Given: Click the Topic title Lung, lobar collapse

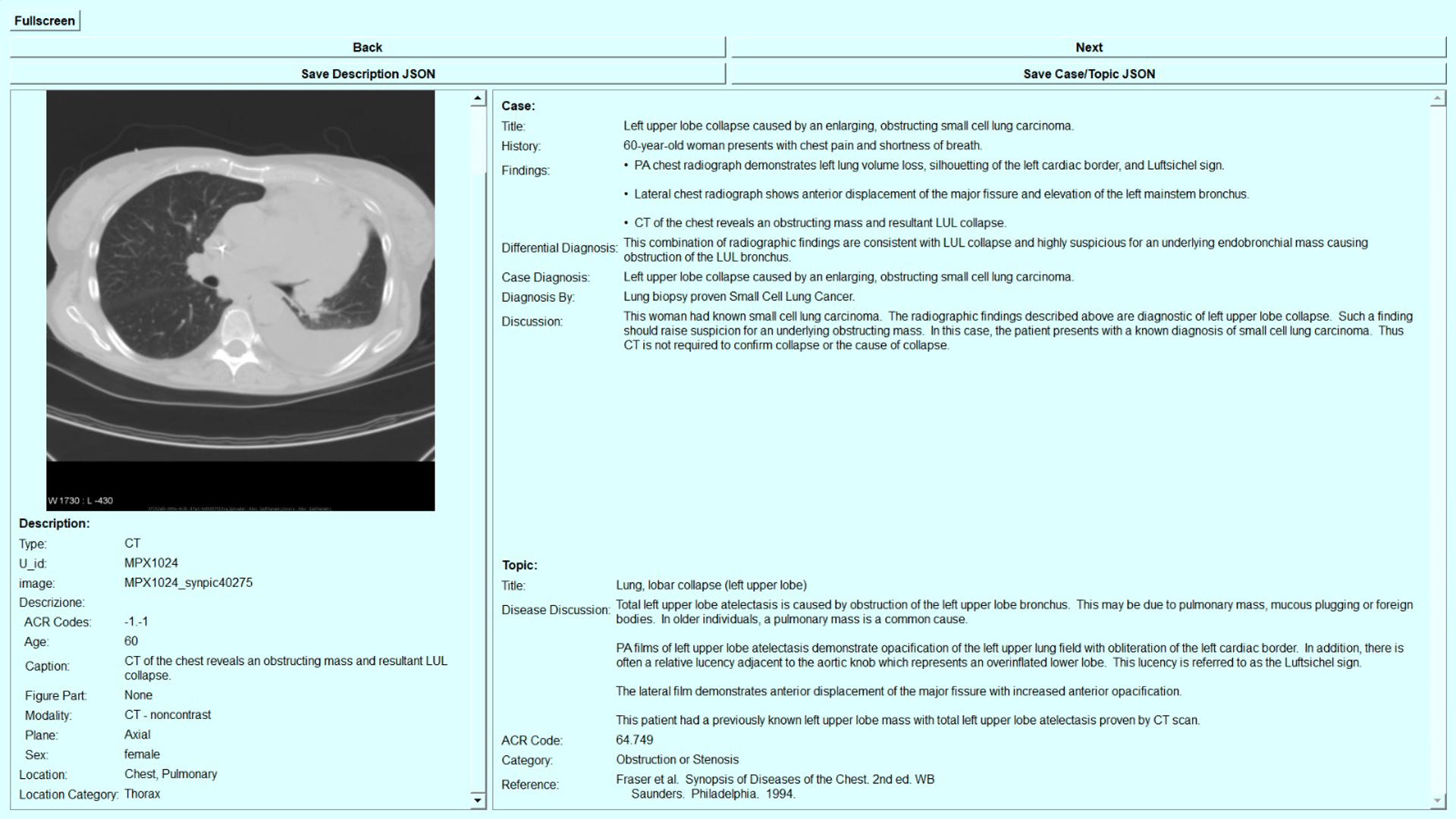Looking at the screenshot, I should click(x=711, y=585).
